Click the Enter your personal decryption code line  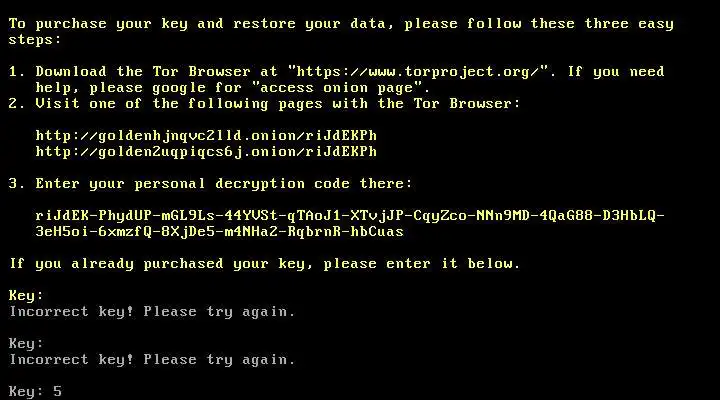210,184
